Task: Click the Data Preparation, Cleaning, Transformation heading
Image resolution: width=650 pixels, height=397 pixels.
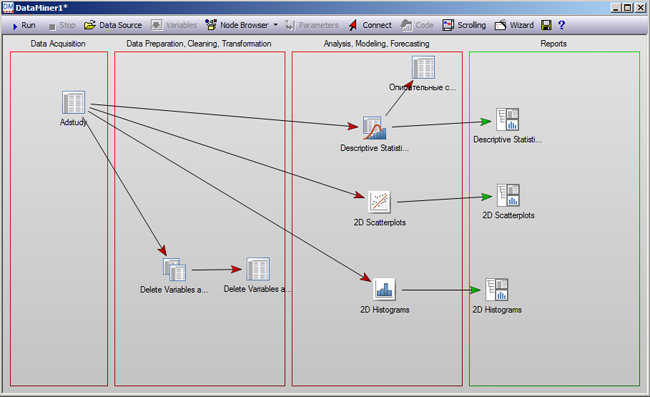Action: pyautogui.click(x=199, y=44)
